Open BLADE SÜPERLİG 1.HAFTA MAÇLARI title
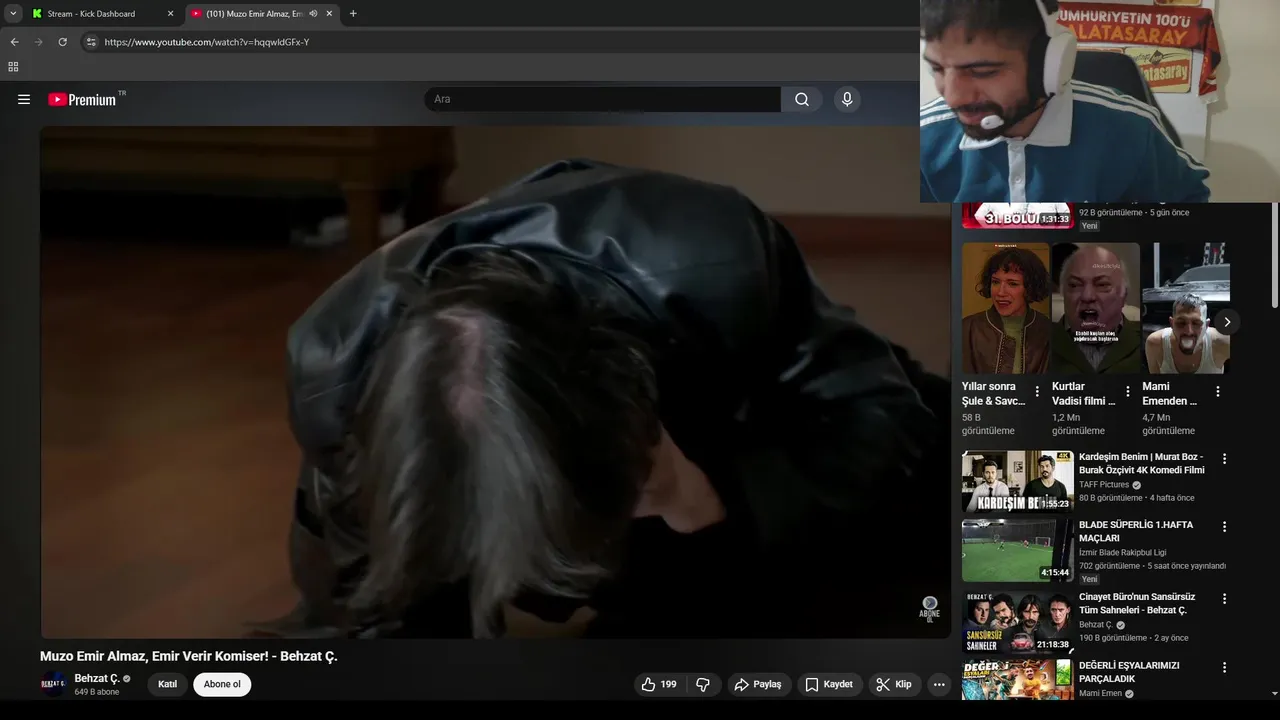 tap(1136, 531)
